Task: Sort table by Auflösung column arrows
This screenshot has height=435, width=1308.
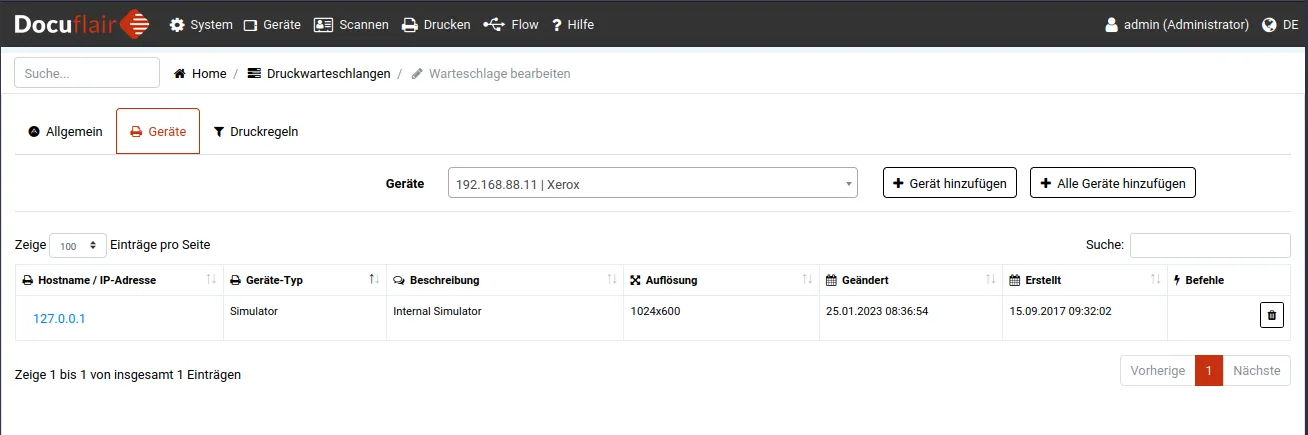Action: (807, 280)
